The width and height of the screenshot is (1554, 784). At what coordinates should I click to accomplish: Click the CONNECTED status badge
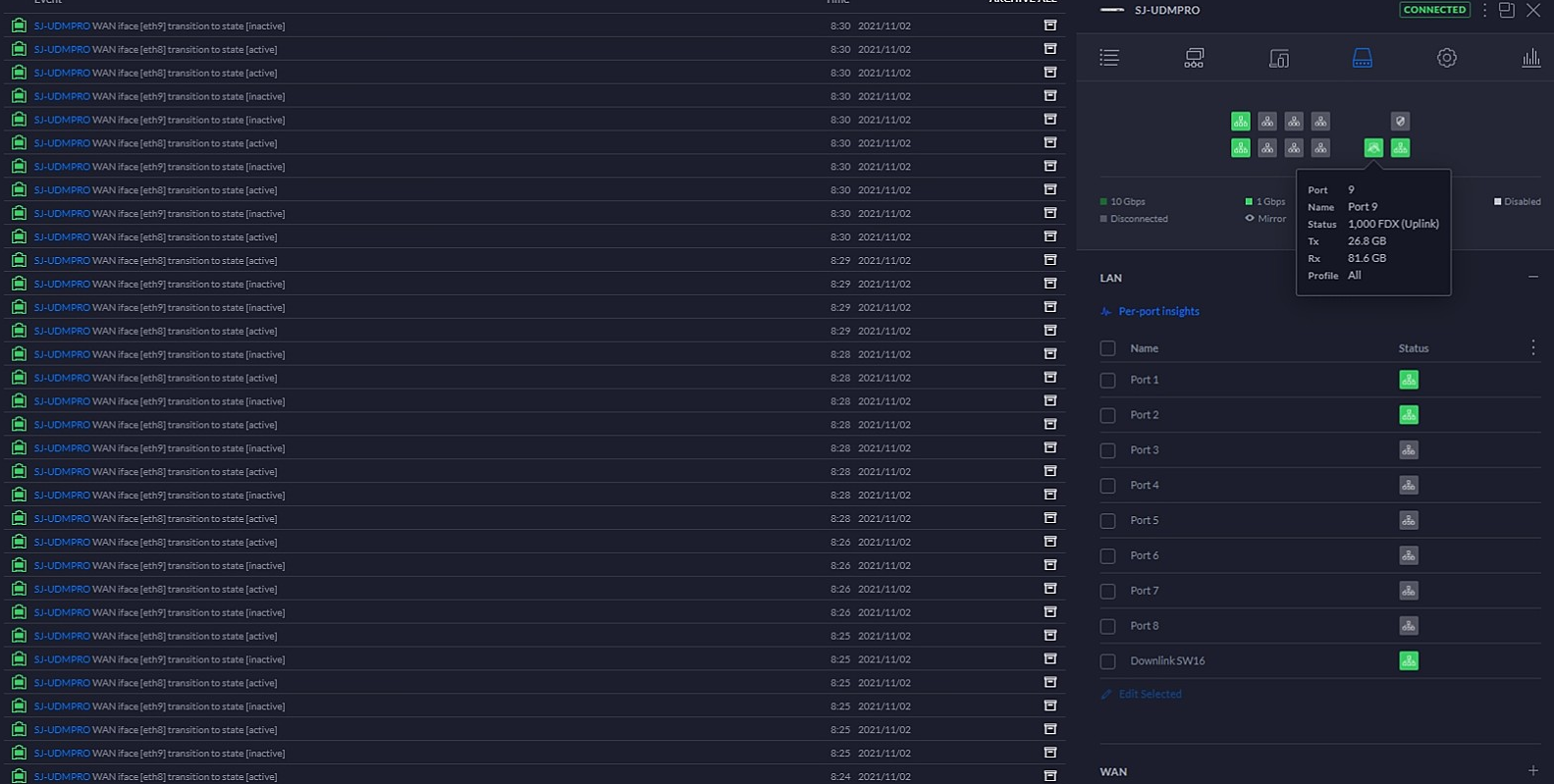pyautogui.click(x=1434, y=10)
